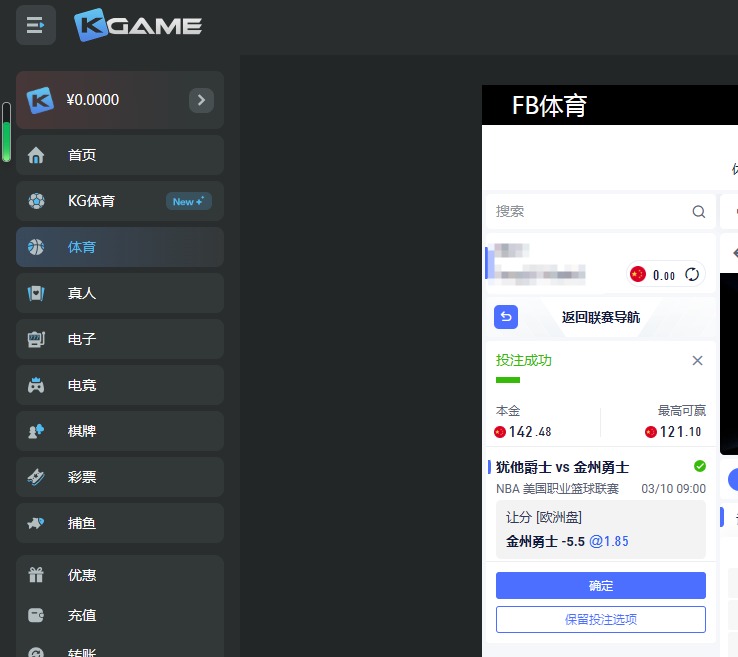The width and height of the screenshot is (738, 657).
Task: Click the match title 犹他爵士 vs 金州勇士
Action: [562, 467]
